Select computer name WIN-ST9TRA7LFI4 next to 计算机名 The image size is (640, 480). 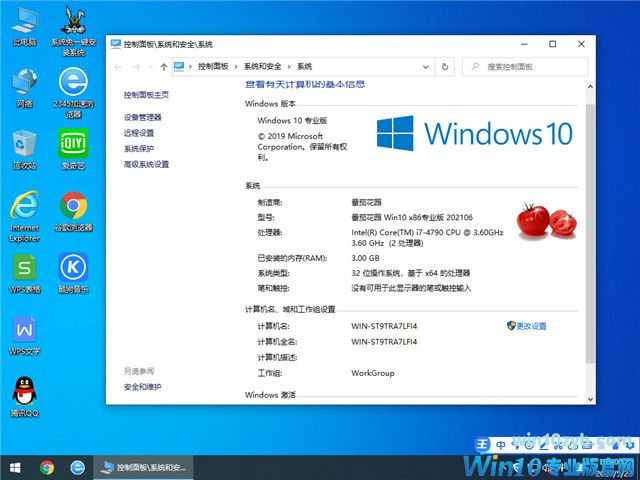point(384,326)
